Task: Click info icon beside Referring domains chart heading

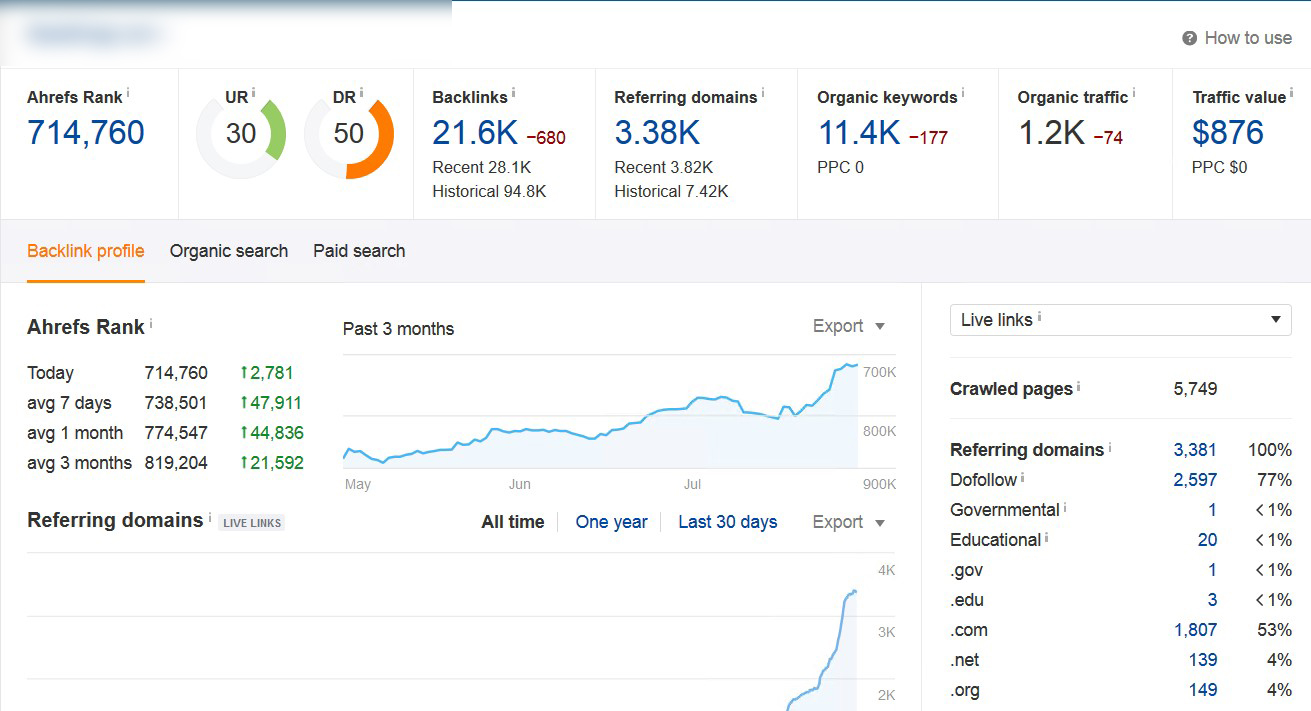Action: coord(209,517)
